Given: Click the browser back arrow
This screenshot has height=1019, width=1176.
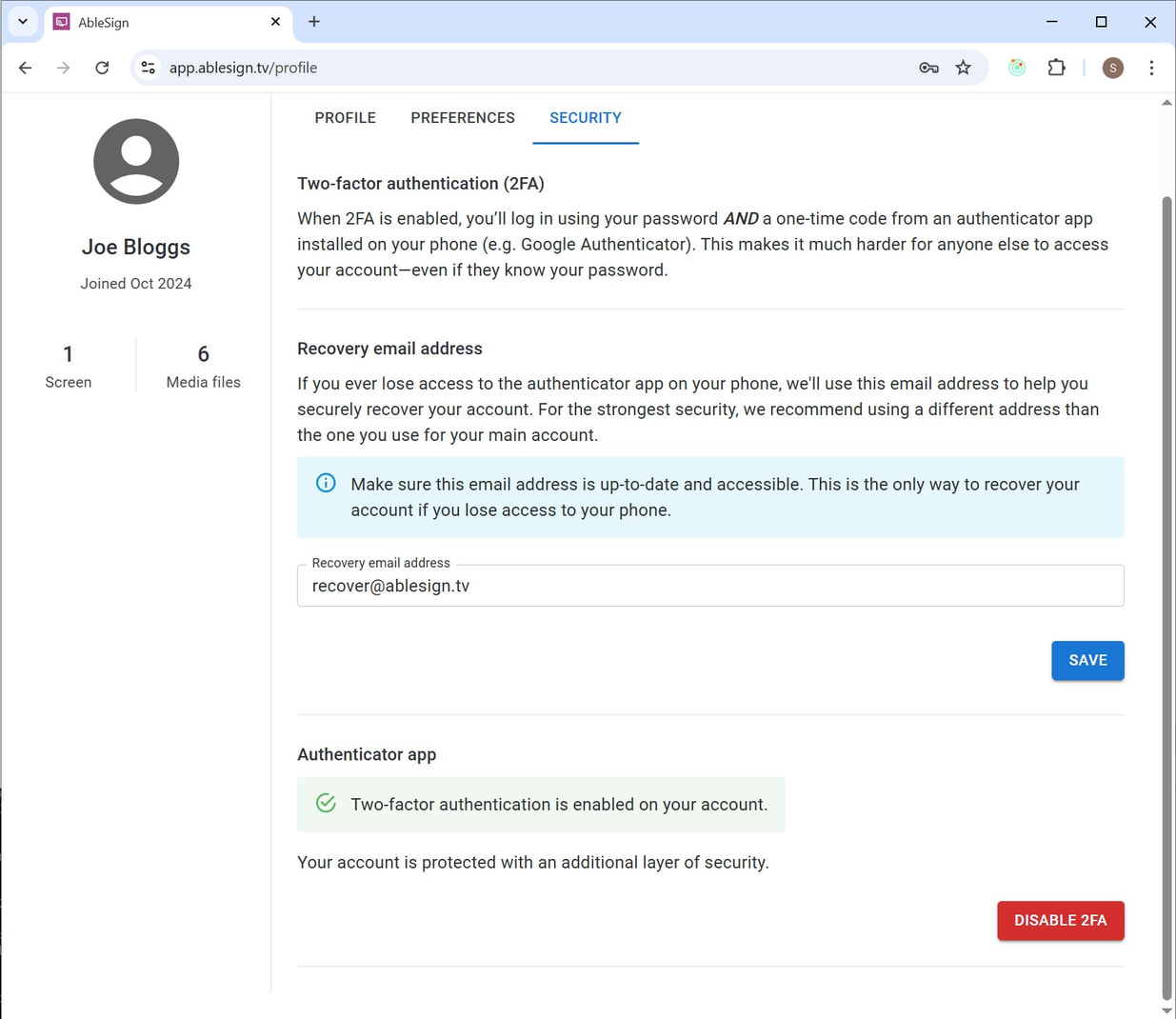Looking at the screenshot, I should pyautogui.click(x=26, y=68).
